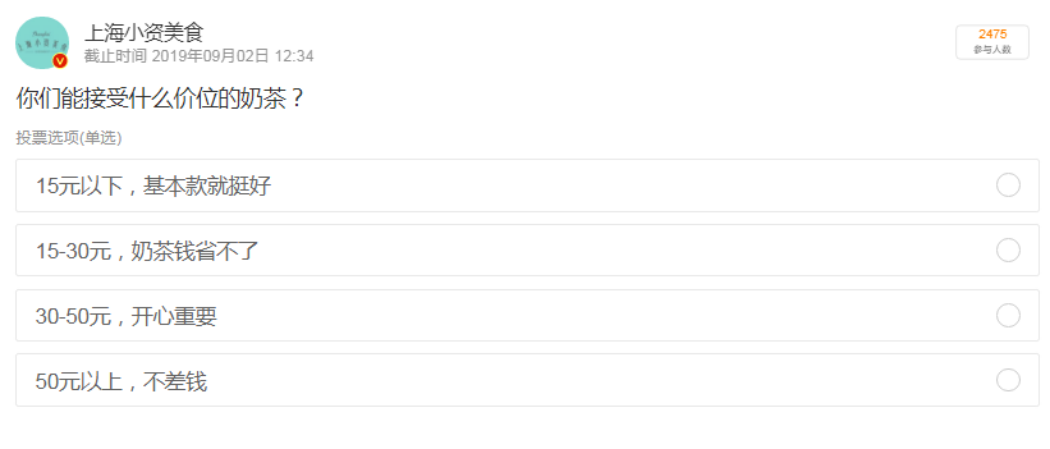Pick the 50元以上 radio circle
The width and height of the screenshot is (1050, 449).
click(x=1008, y=379)
